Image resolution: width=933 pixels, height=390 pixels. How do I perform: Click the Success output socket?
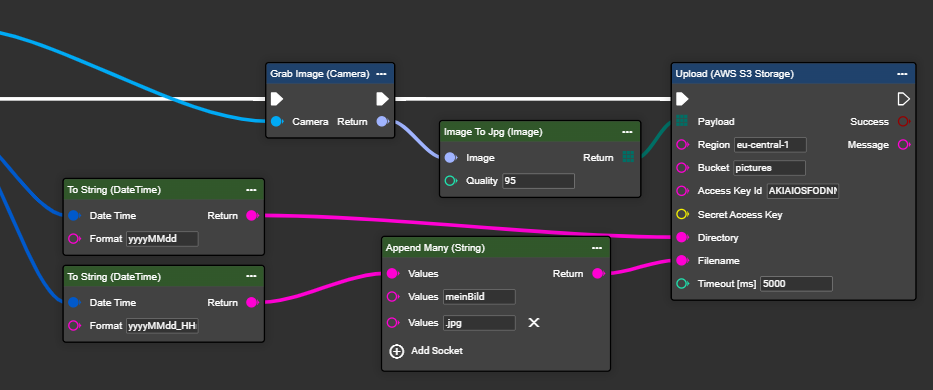[903, 121]
